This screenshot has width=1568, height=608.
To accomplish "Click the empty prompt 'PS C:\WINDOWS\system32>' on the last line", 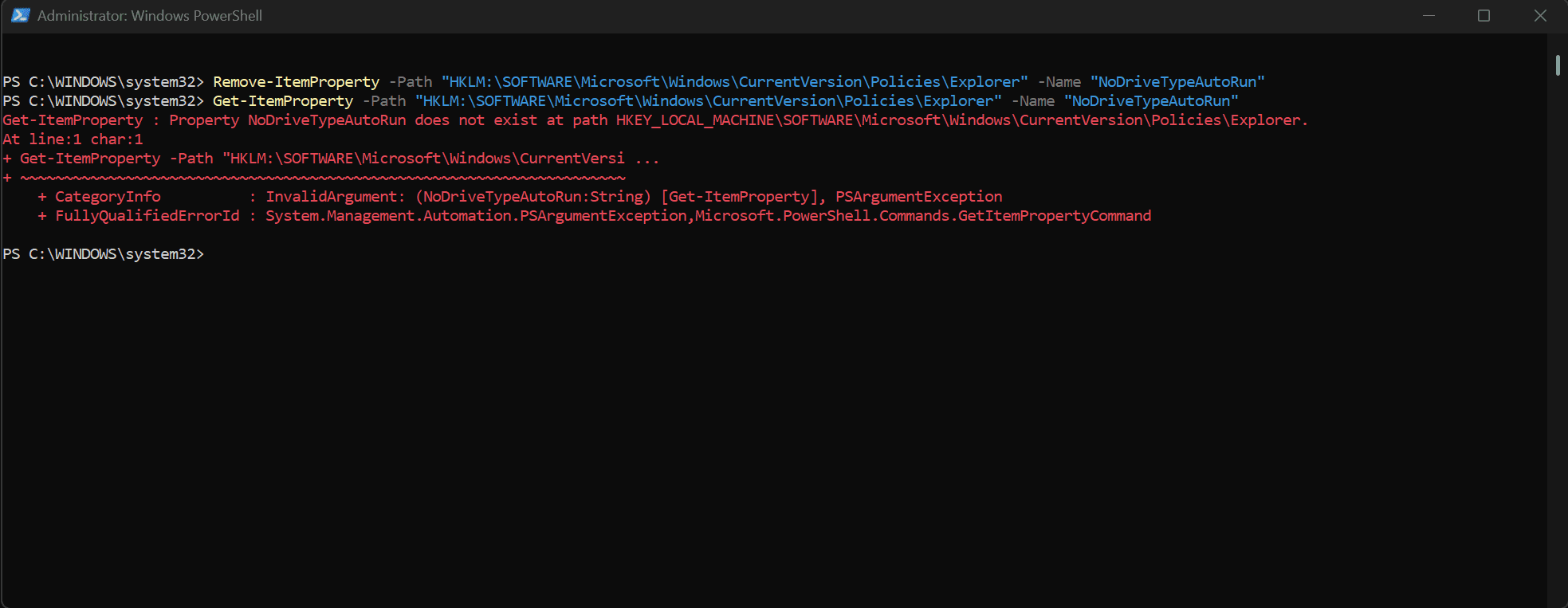I will [103, 254].
